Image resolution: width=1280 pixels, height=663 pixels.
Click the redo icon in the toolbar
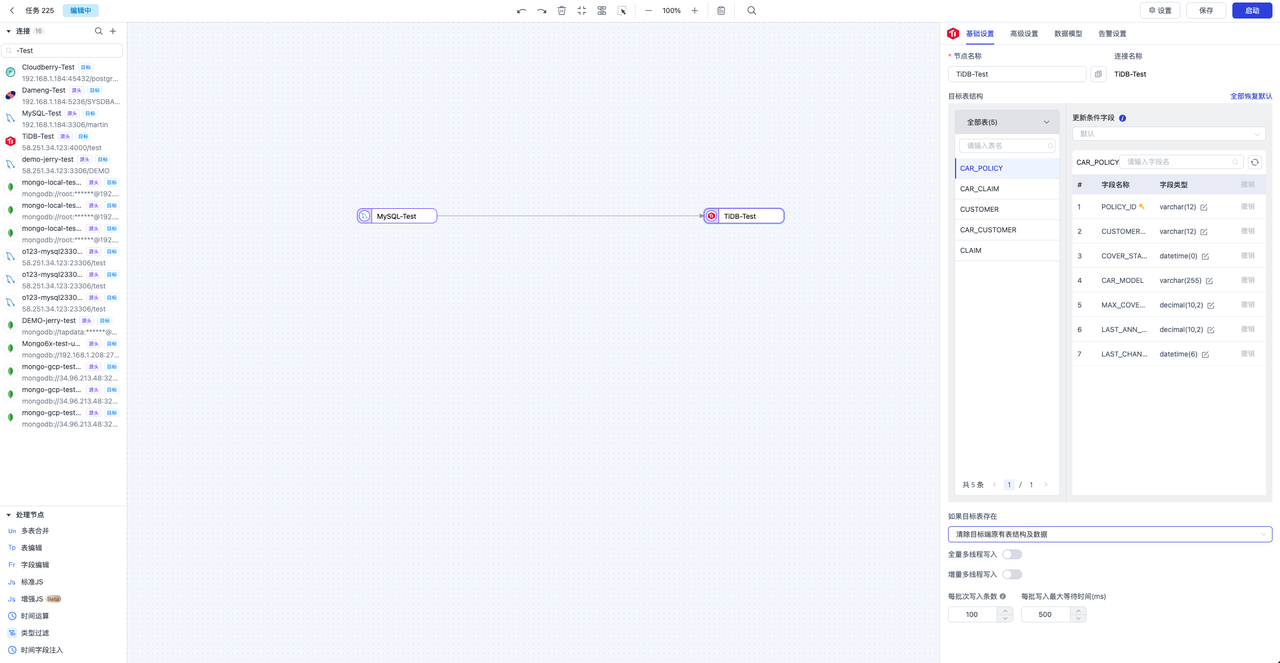coord(542,10)
